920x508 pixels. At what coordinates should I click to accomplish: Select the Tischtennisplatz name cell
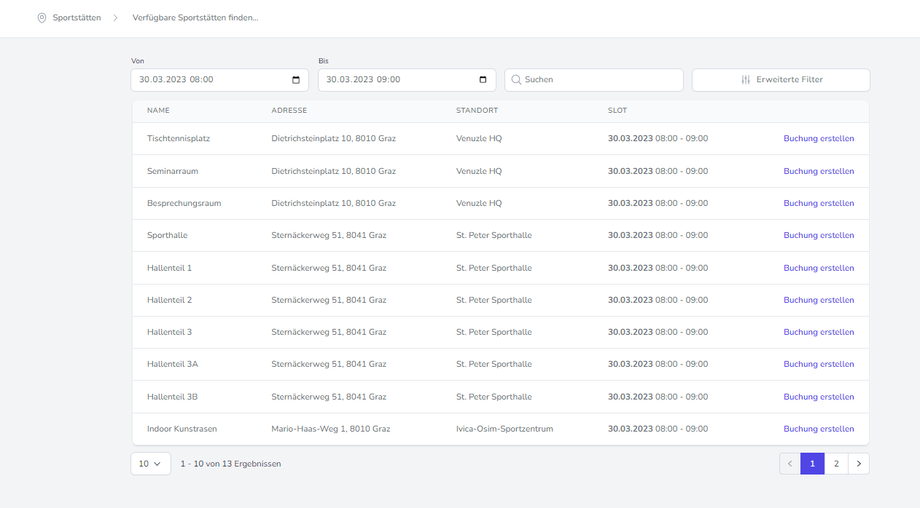click(178, 139)
